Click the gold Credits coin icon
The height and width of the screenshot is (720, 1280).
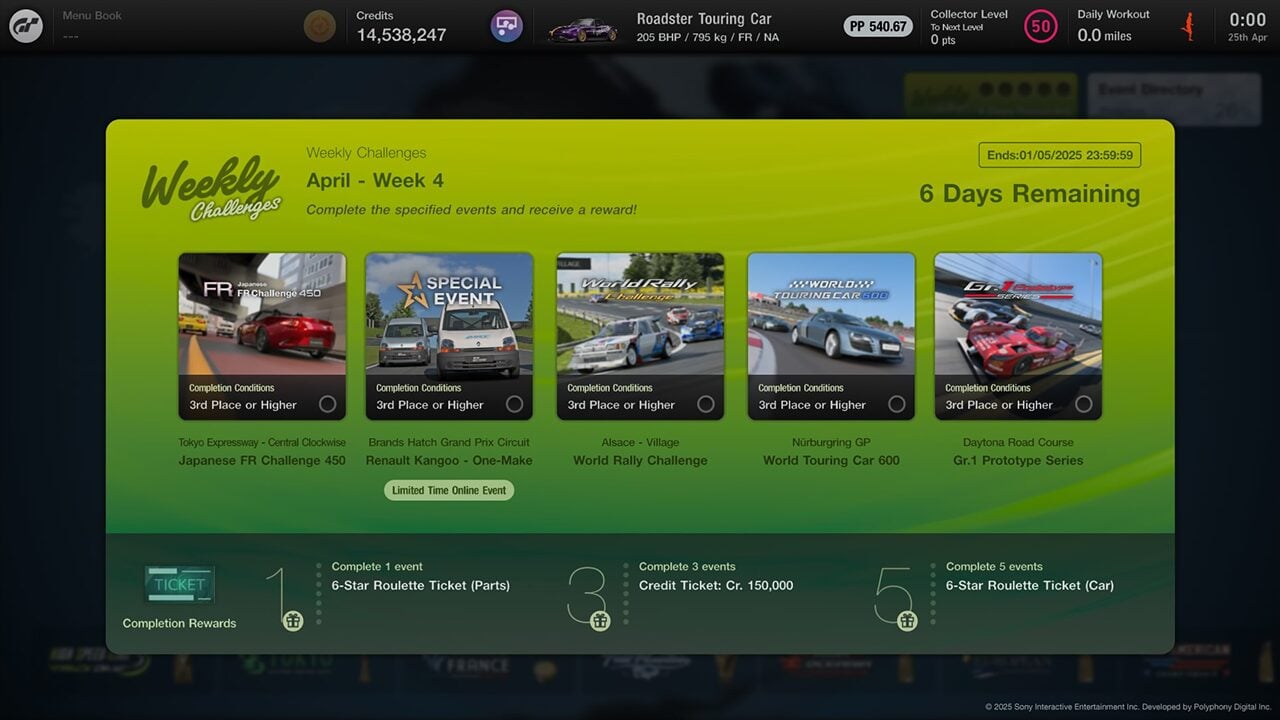320,26
